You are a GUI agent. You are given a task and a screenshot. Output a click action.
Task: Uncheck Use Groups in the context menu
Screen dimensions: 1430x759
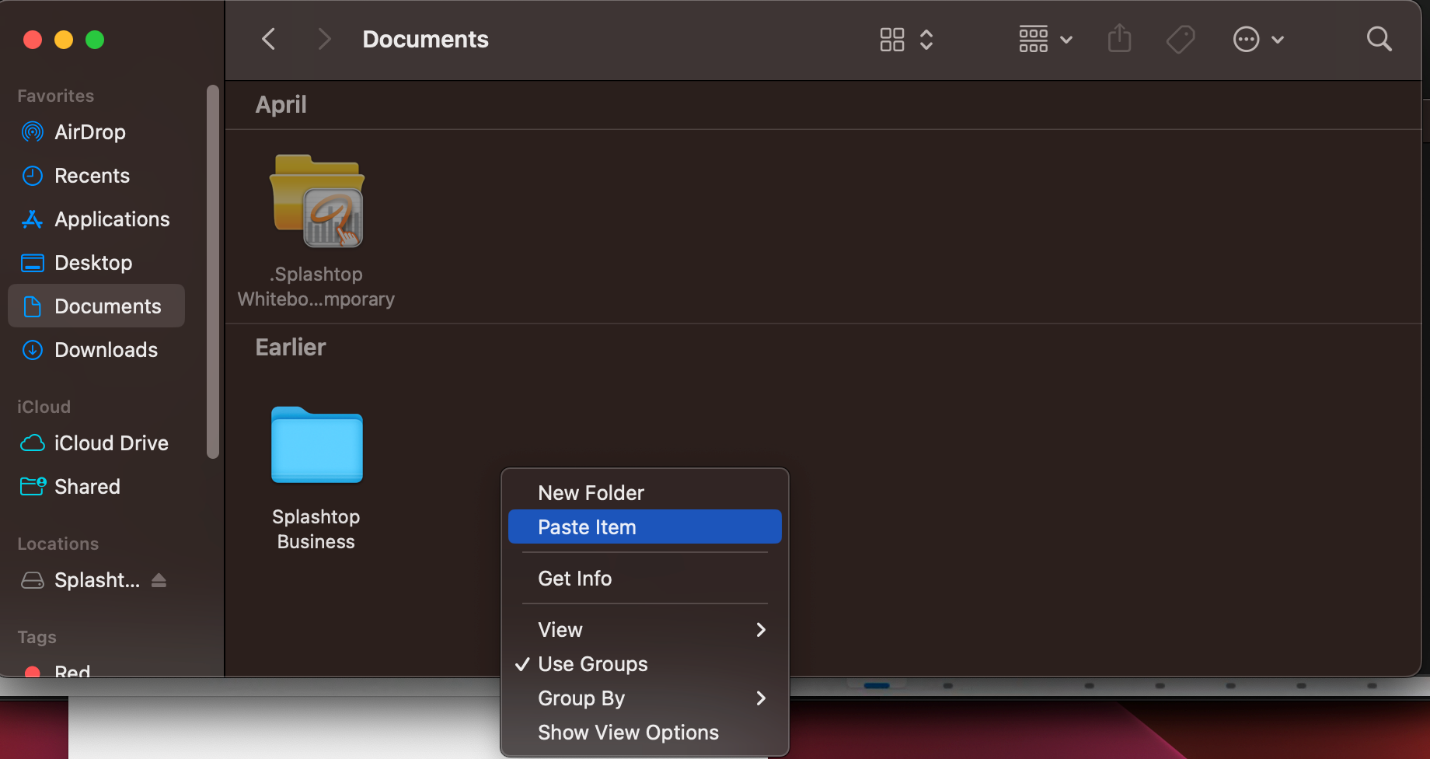590,664
